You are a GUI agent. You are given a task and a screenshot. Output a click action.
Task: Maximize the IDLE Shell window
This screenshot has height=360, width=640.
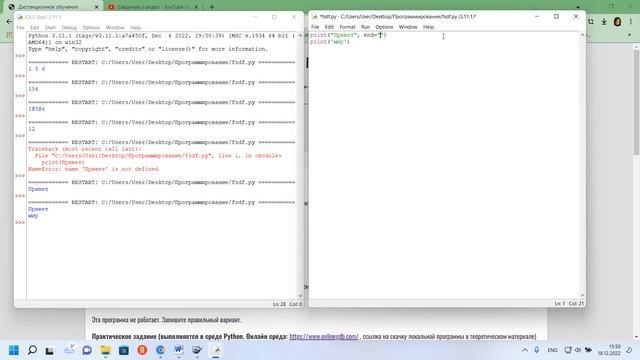coord(274,17)
